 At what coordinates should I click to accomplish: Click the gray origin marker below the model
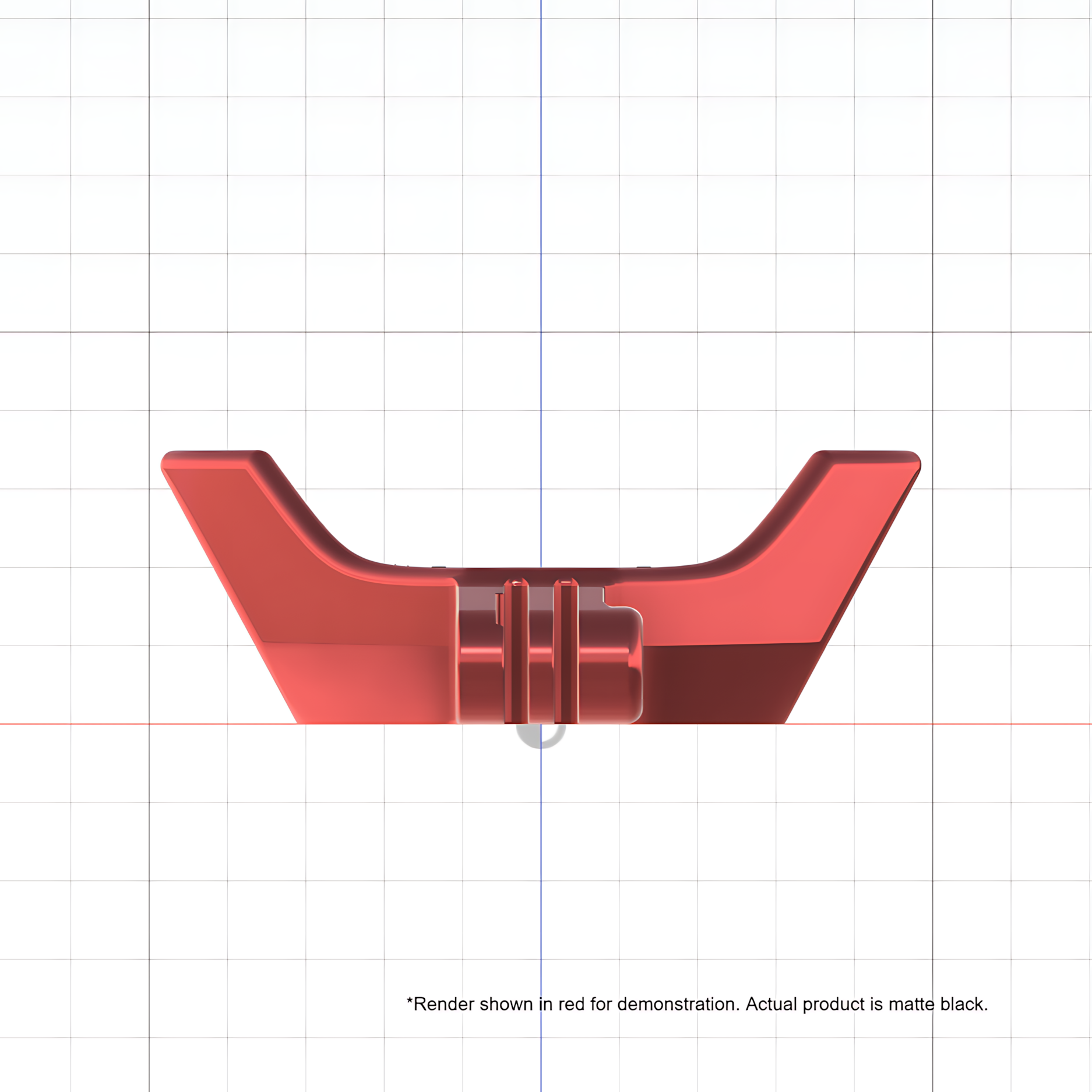pos(541,736)
